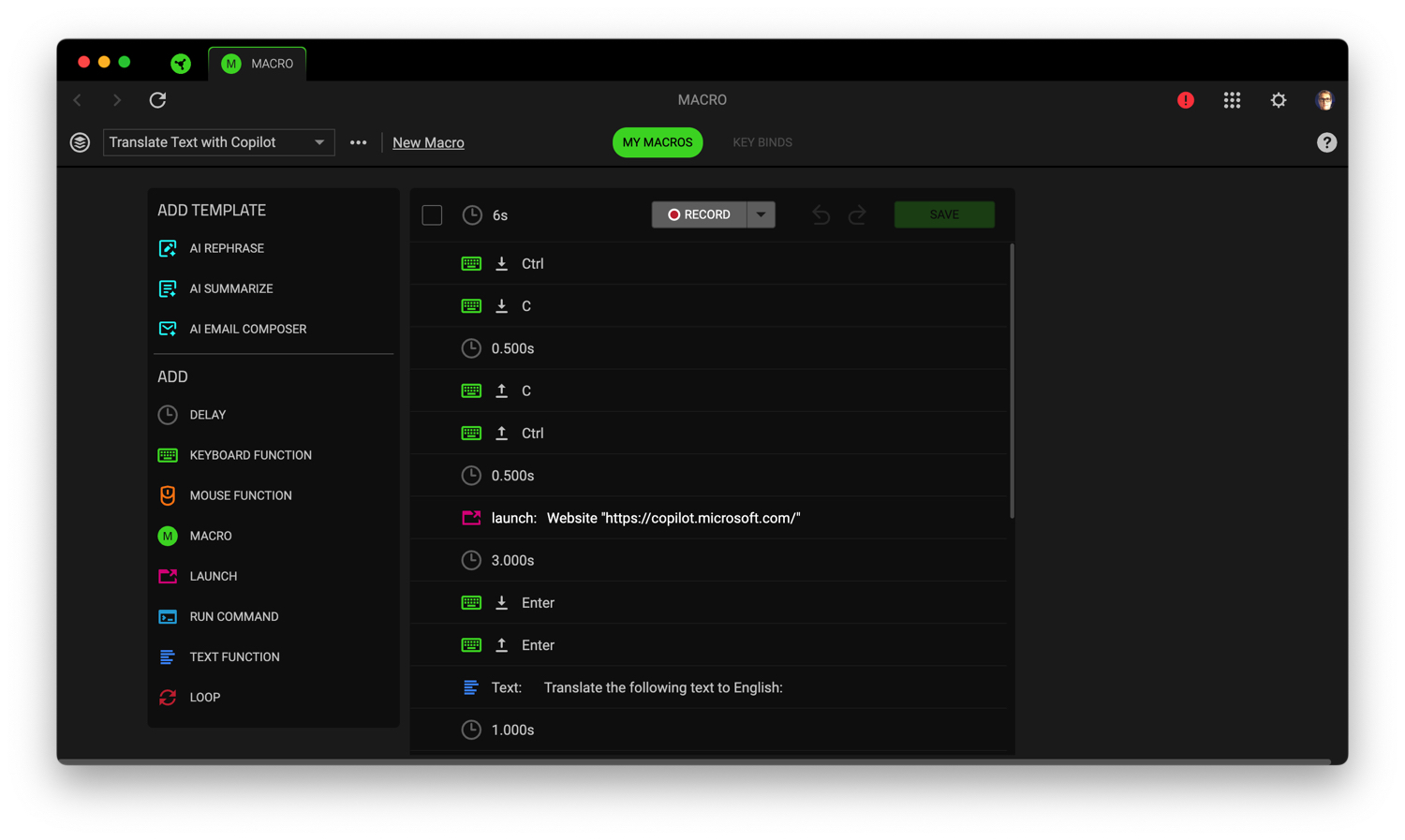The height and width of the screenshot is (840, 1405).
Task: Select the C key-up row
Action: point(709,391)
